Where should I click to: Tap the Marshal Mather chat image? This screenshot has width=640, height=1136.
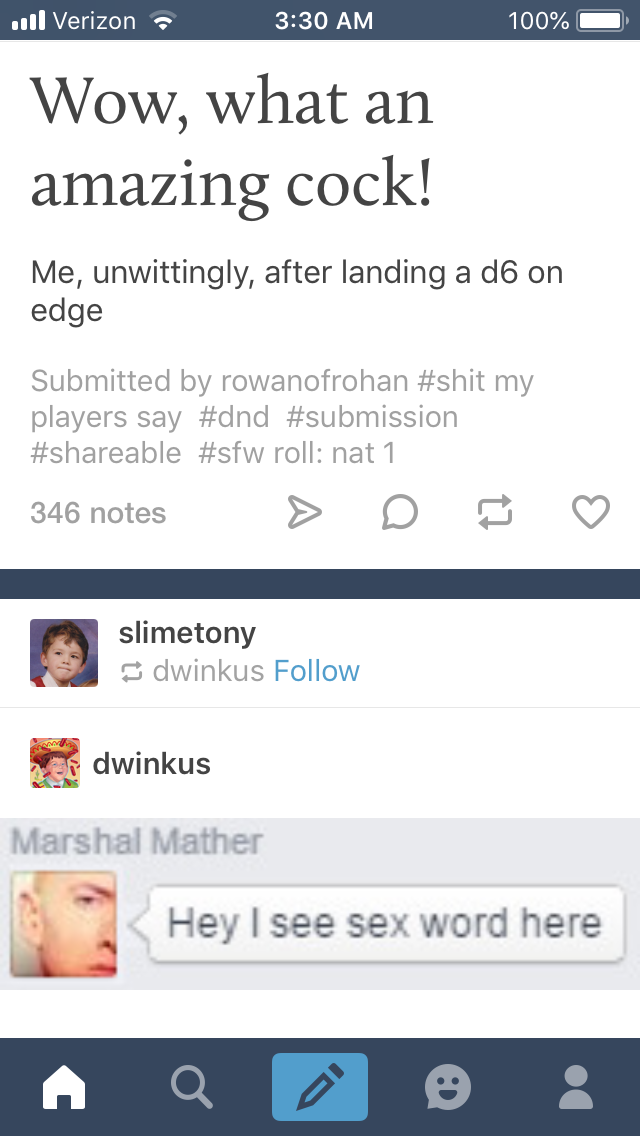(320, 903)
